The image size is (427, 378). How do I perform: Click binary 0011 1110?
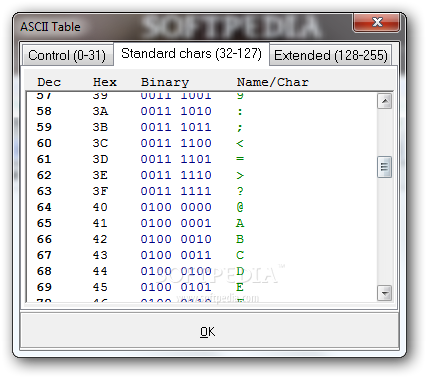pos(176,175)
